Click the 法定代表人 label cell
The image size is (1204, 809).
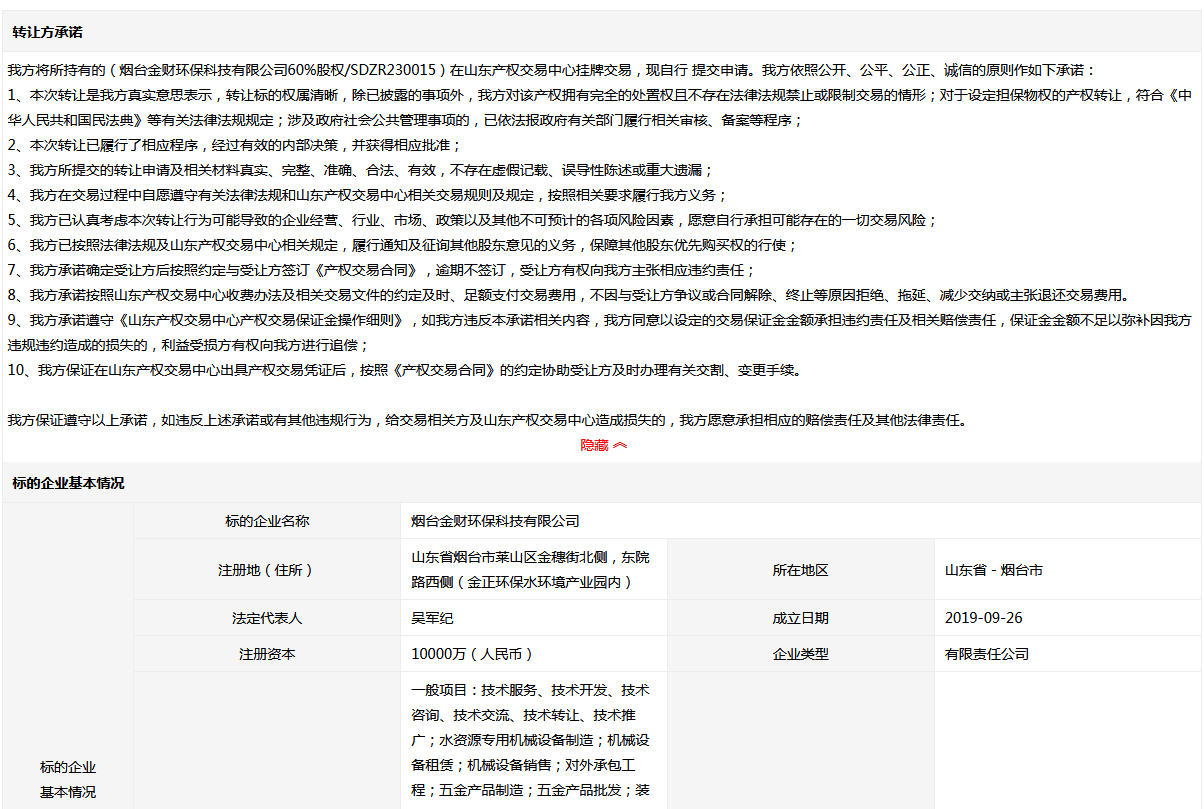pyautogui.click(x=267, y=618)
